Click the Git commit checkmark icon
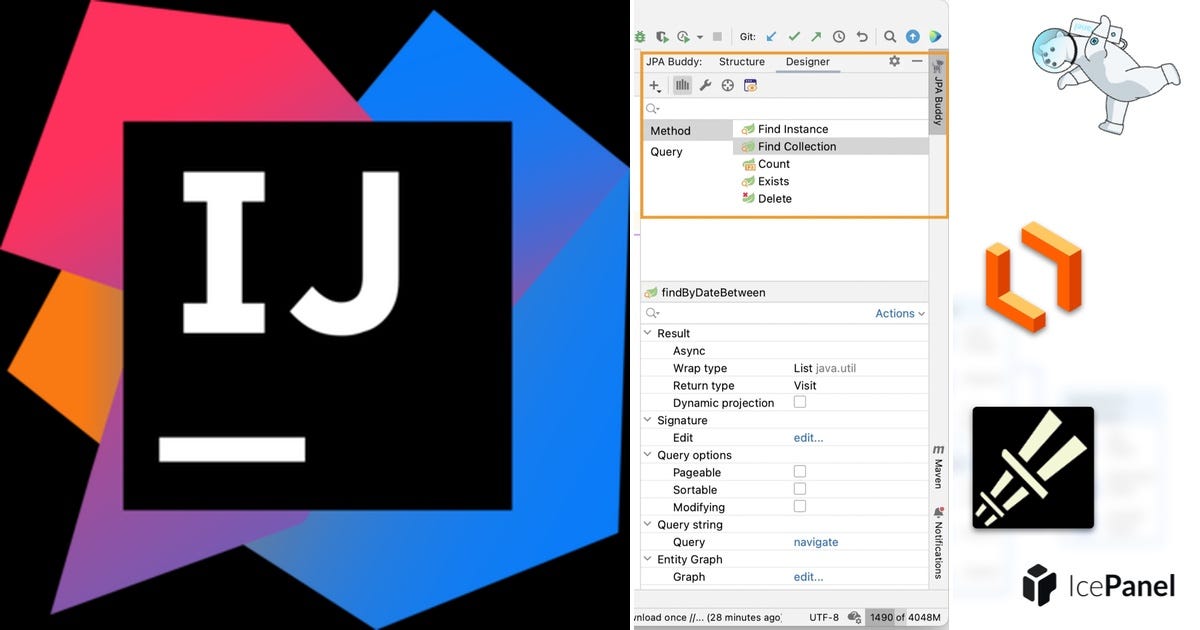This screenshot has height=630, width=1200. click(793, 35)
